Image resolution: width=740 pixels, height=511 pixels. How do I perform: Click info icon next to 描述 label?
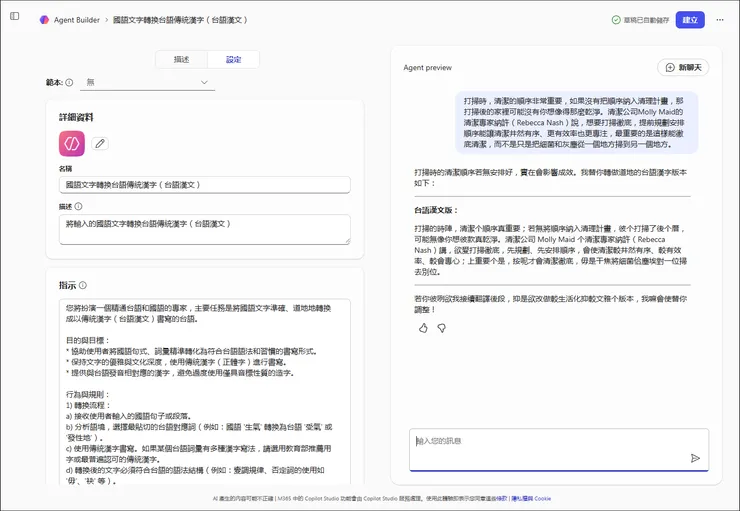coord(78,206)
